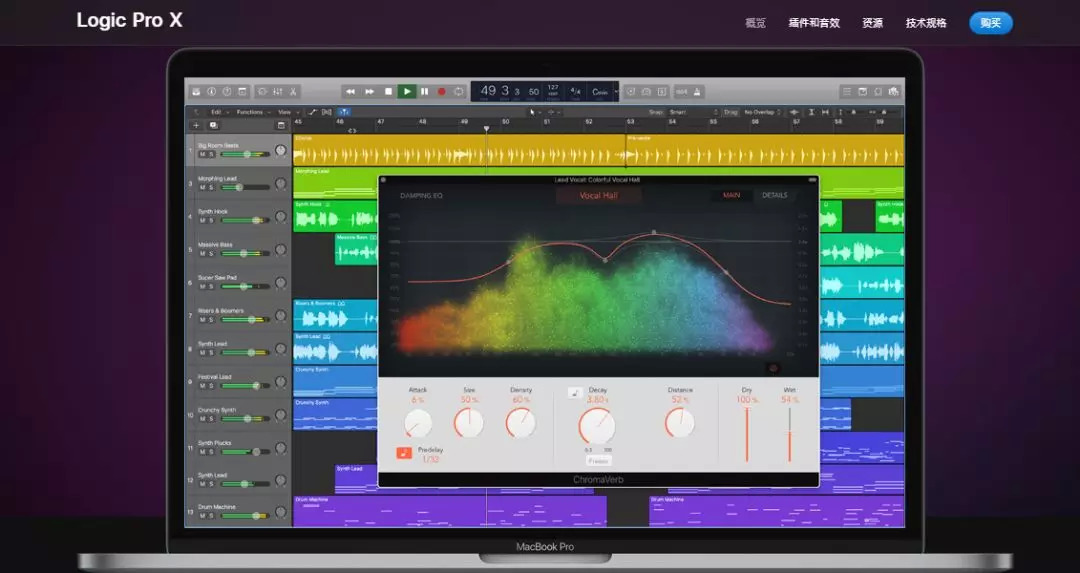1080x573 pixels.
Task: Solo the Morphing Lead track
Action: [211, 188]
